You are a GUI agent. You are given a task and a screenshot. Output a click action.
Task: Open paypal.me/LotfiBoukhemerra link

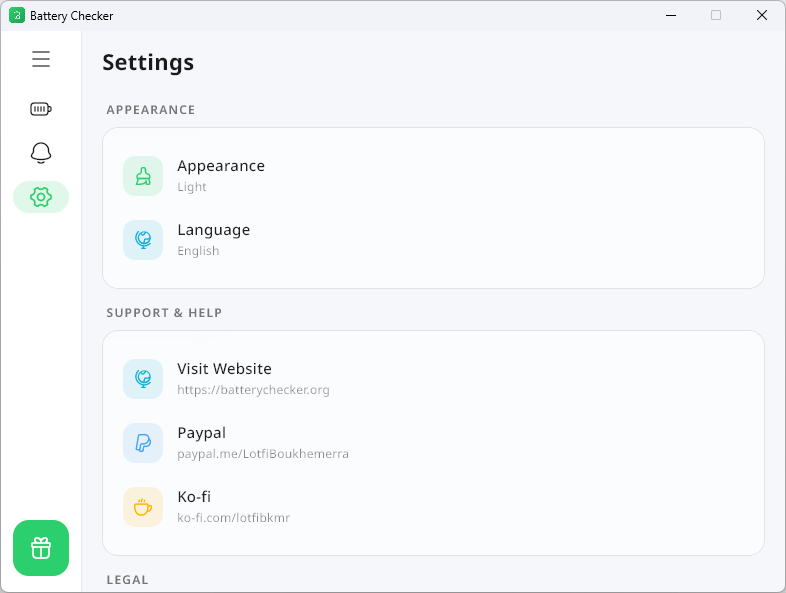263,454
